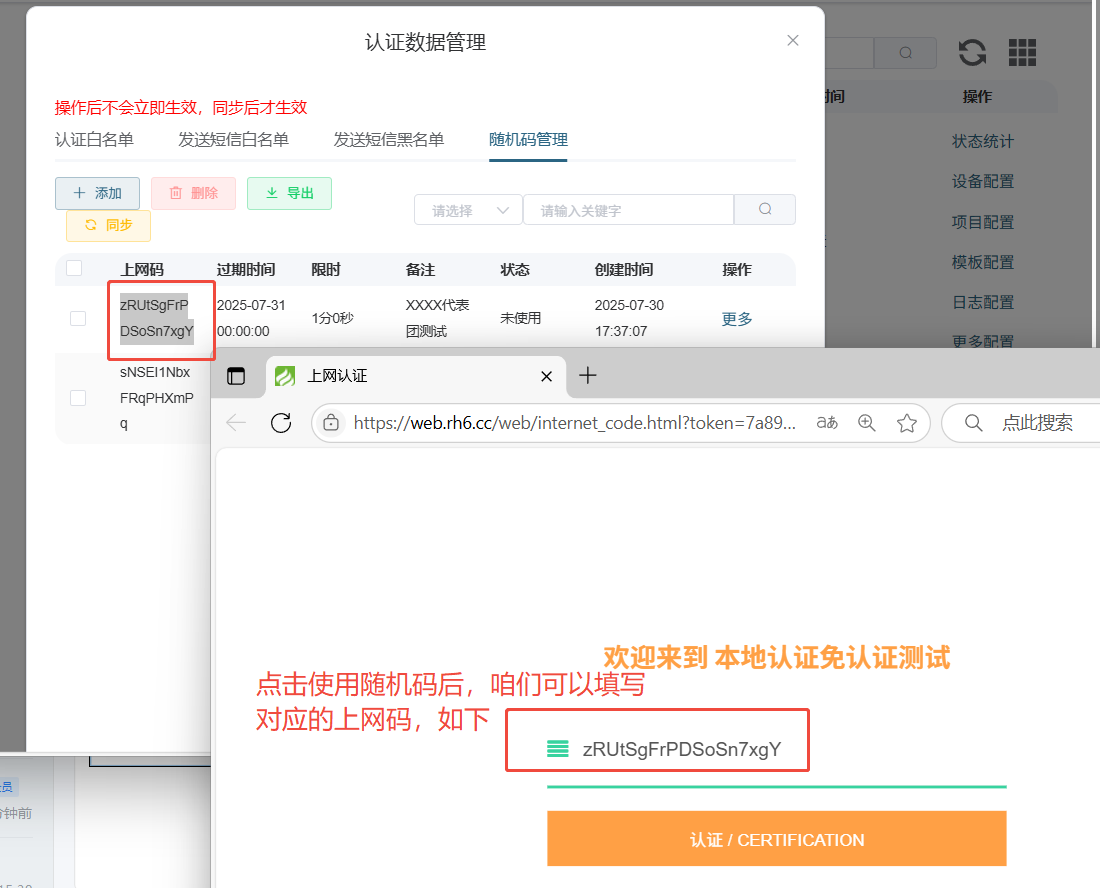Click the 认证 / CERTIFICATION button
The height and width of the screenshot is (888, 1100).
[x=776, y=839]
